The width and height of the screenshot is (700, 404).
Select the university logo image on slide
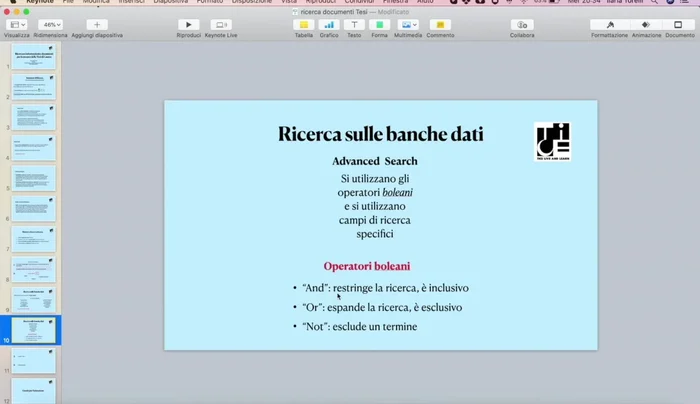[553, 142]
